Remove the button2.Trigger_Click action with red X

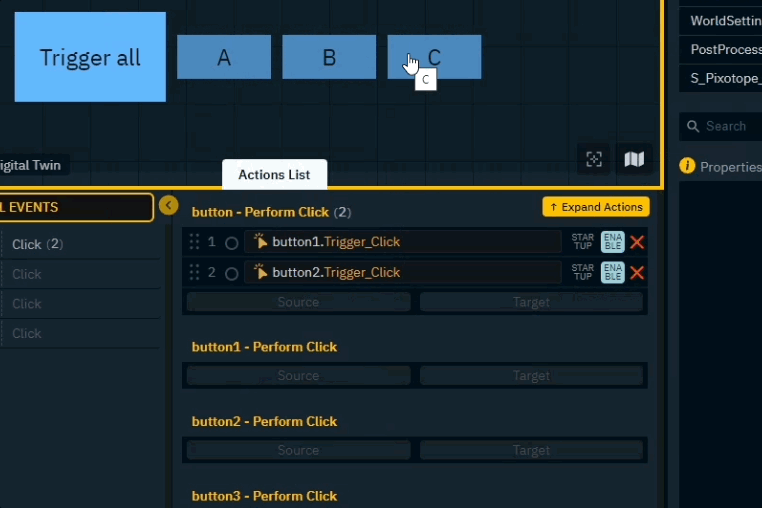tap(637, 273)
